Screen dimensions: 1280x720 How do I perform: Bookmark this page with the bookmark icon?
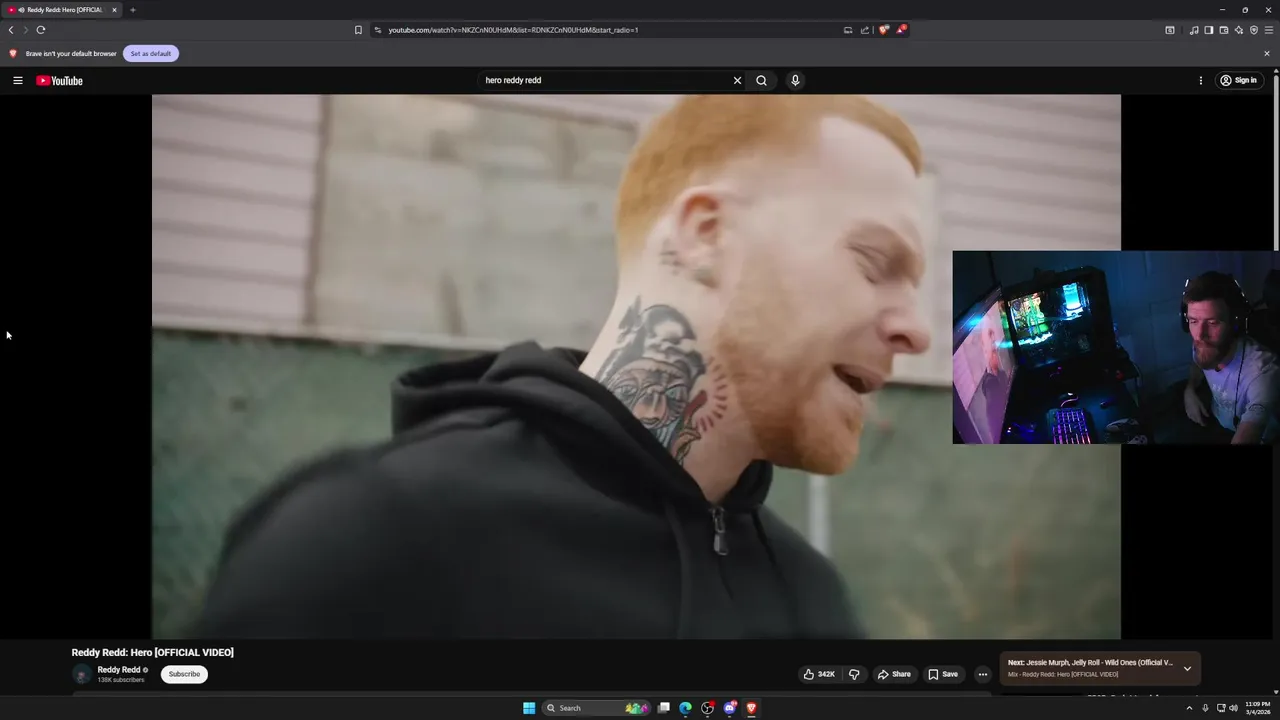(x=358, y=30)
